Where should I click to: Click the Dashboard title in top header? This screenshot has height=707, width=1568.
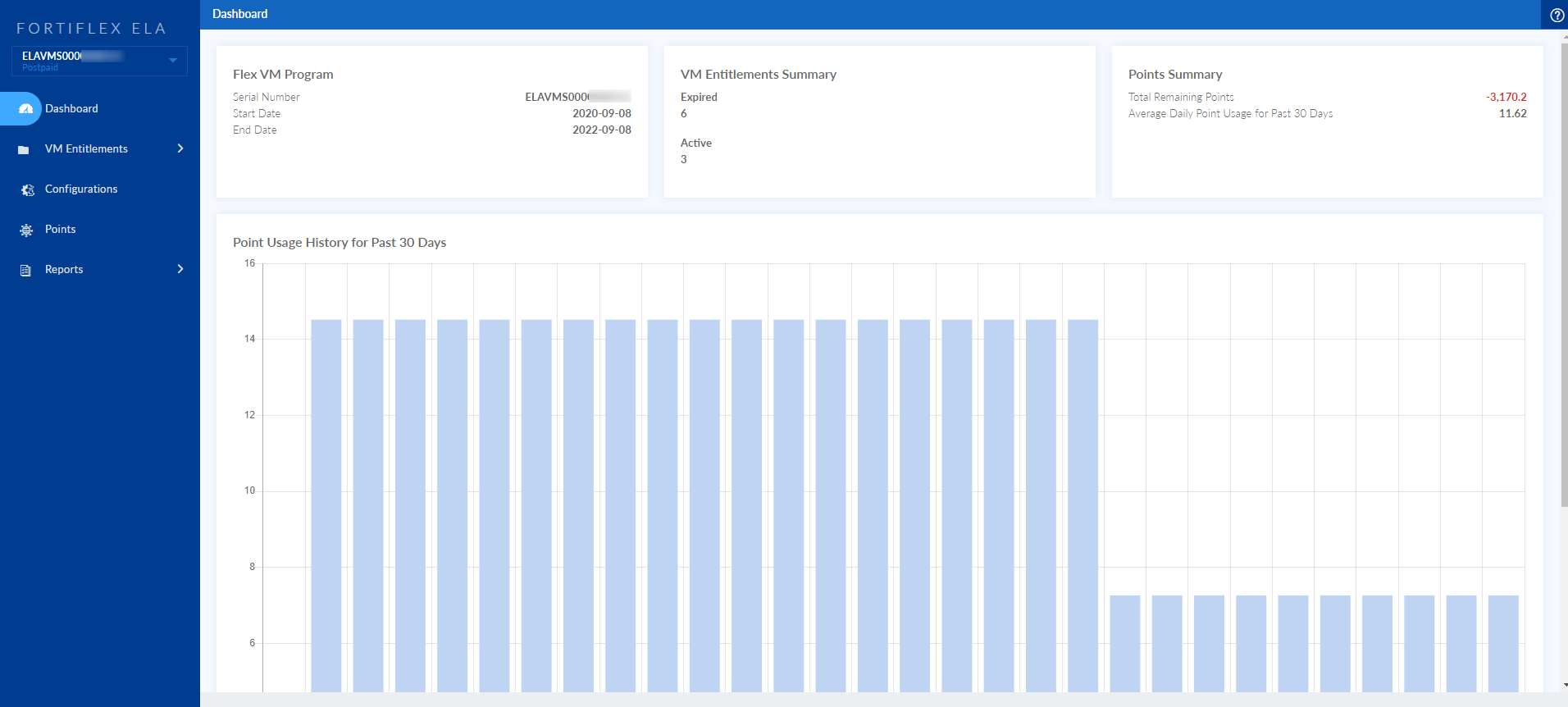(240, 14)
